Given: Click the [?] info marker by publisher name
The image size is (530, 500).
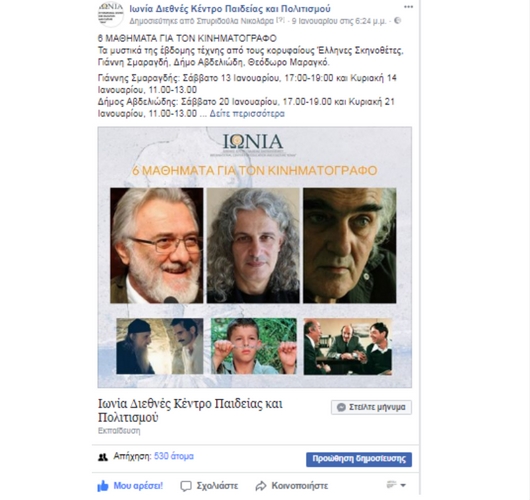Looking at the screenshot, I should [281, 20].
